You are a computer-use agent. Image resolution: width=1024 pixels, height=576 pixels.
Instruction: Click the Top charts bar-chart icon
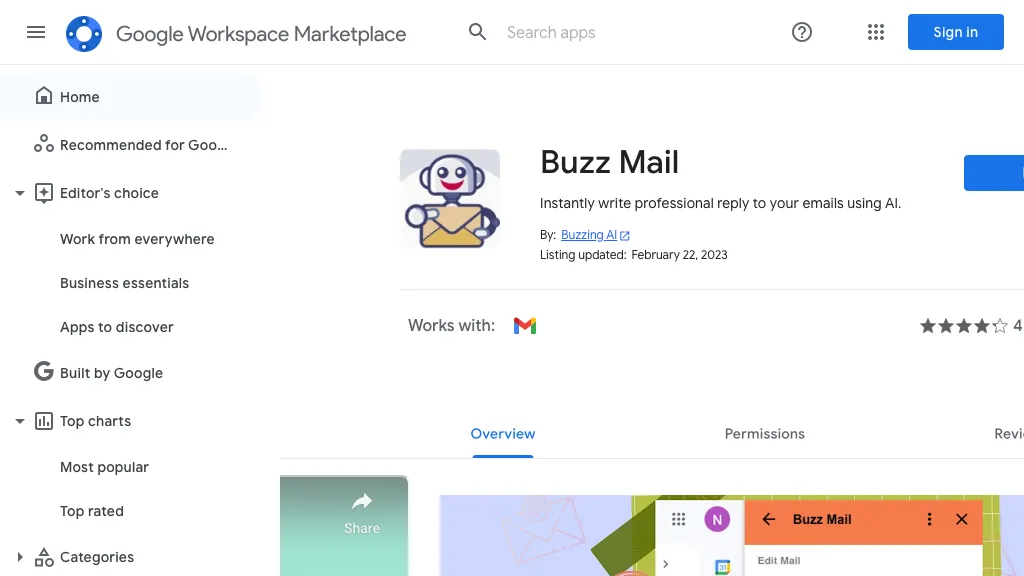click(43, 421)
